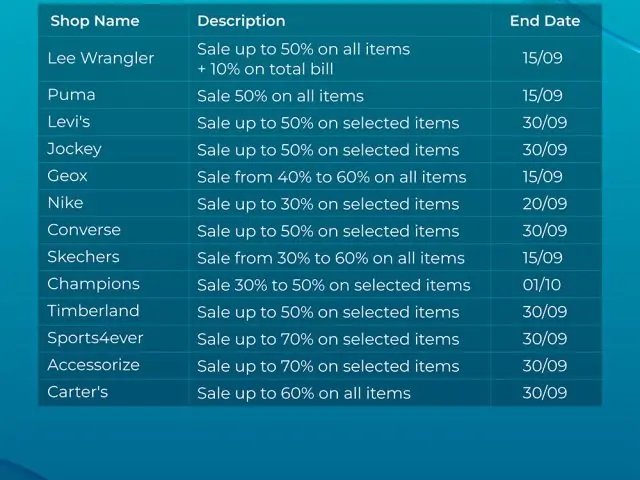Select the Lee Wrangler shop name
This screenshot has width=640, height=480.
pyautogui.click(x=101, y=58)
